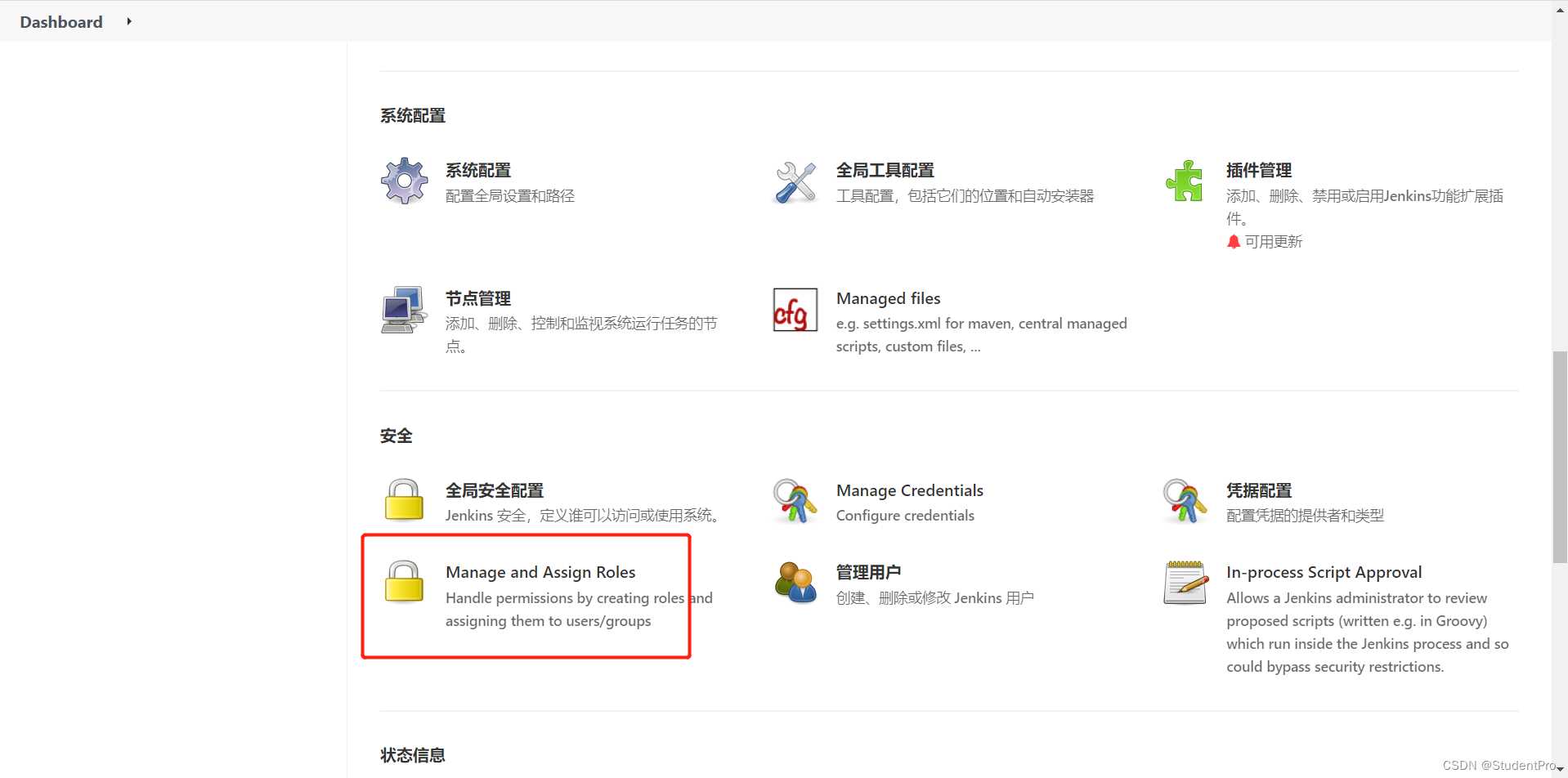Open 管理用户 user management
Viewport: 1568px width, 778px height.
868,572
